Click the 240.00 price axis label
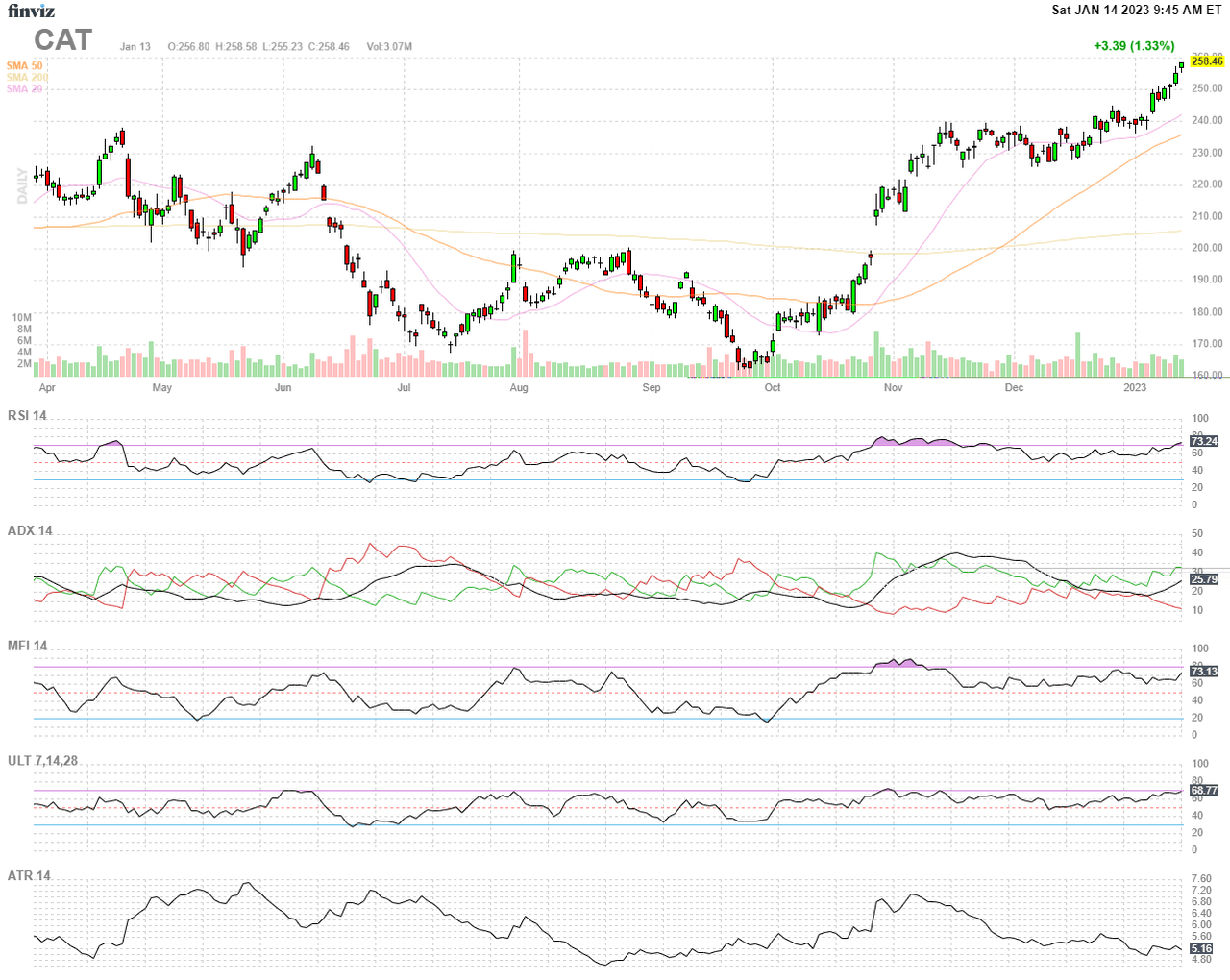Viewport: 1230px width, 980px height. pyautogui.click(x=1207, y=120)
